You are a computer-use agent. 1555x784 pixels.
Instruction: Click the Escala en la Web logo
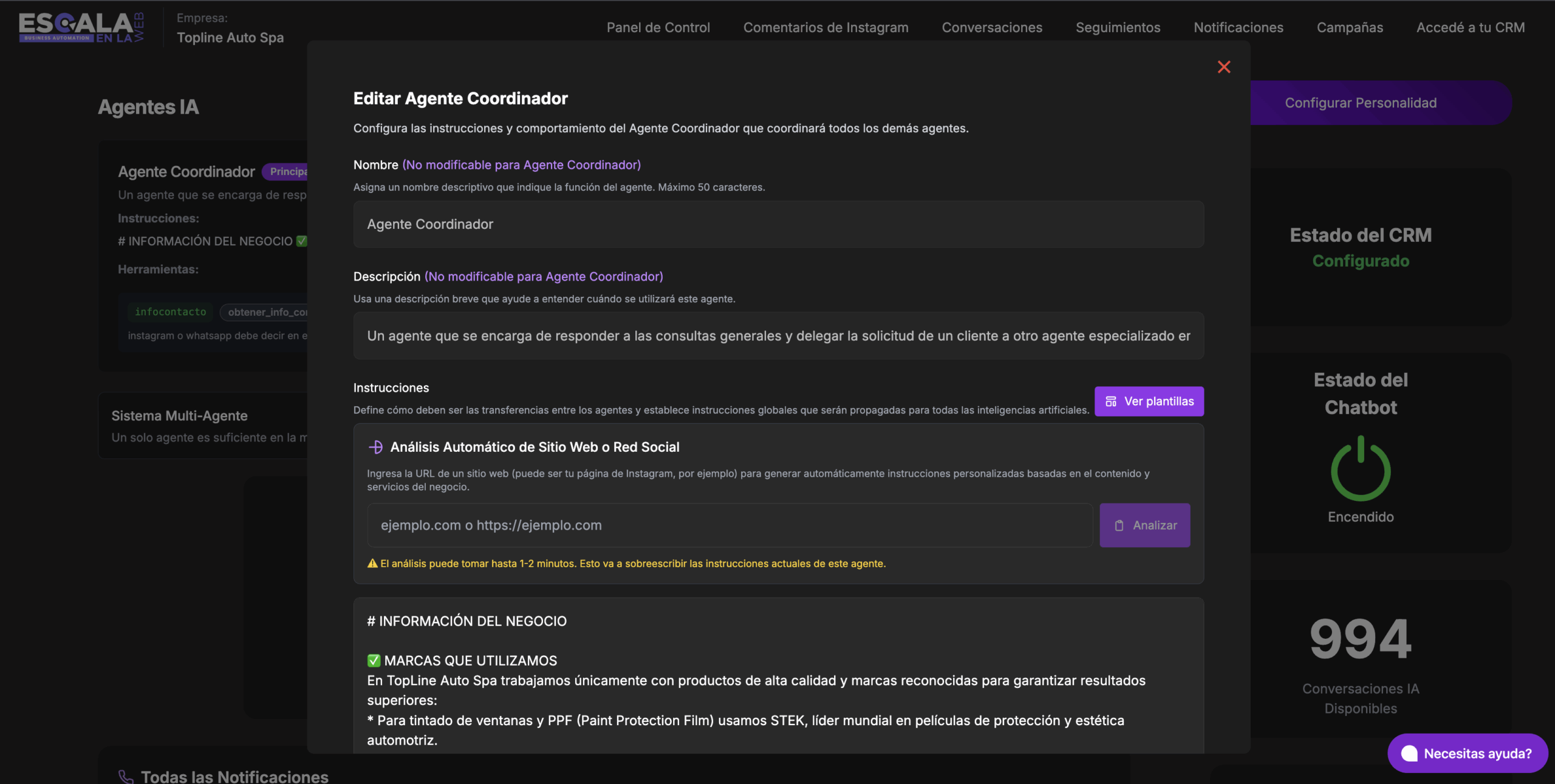point(81,27)
